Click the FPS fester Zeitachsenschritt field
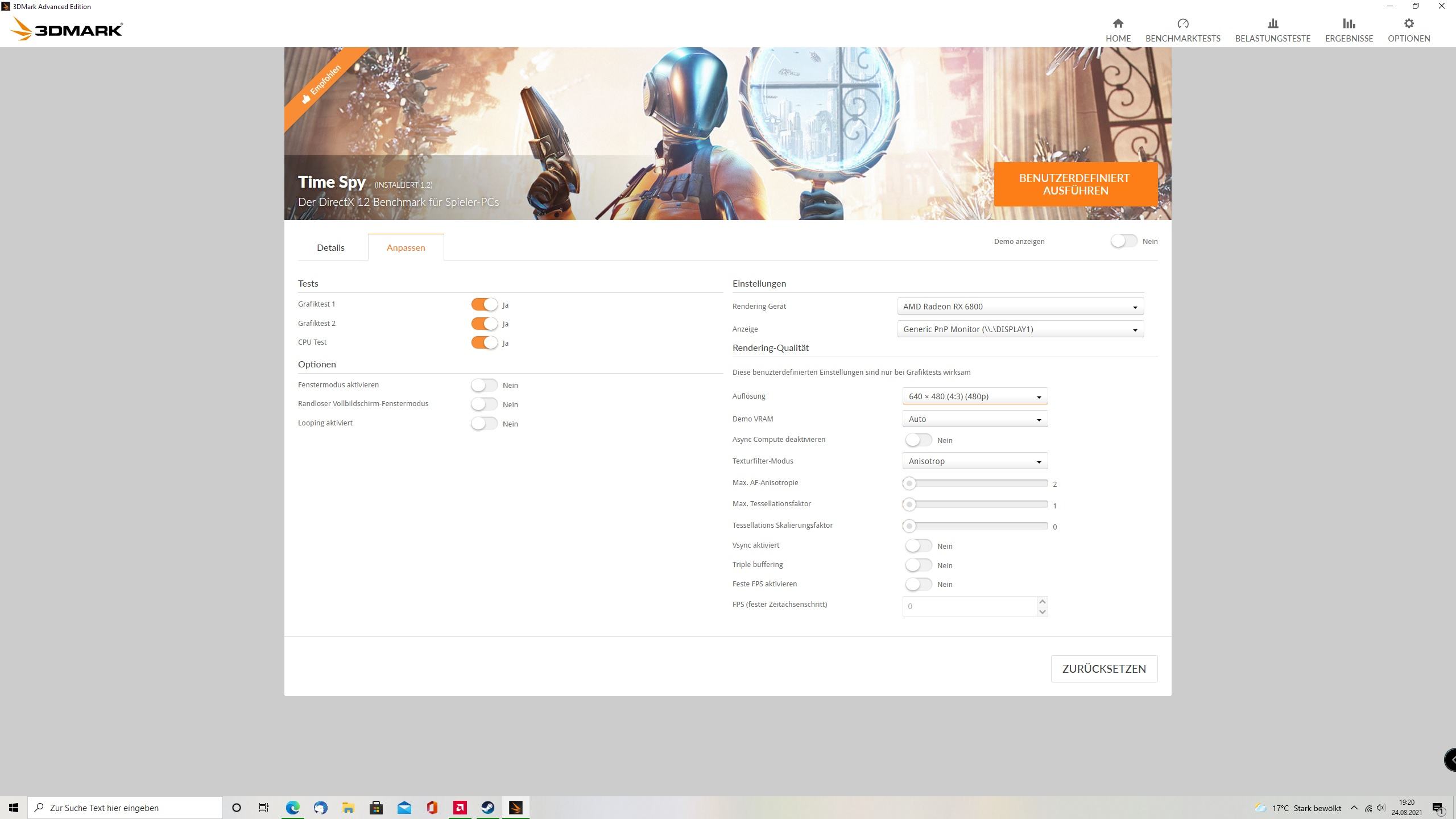Viewport: 1456px width, 819px height. coord(969,606)
